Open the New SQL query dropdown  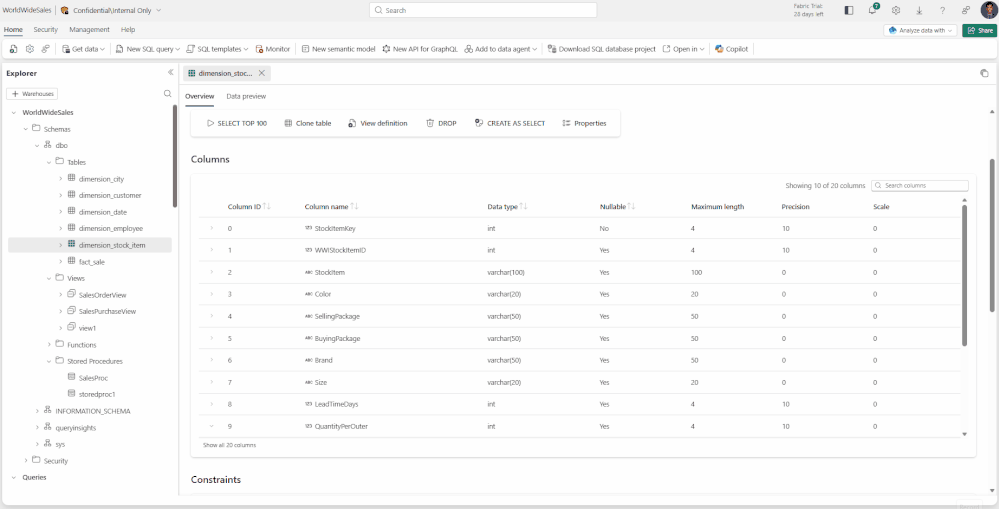[x=148, y=49]
